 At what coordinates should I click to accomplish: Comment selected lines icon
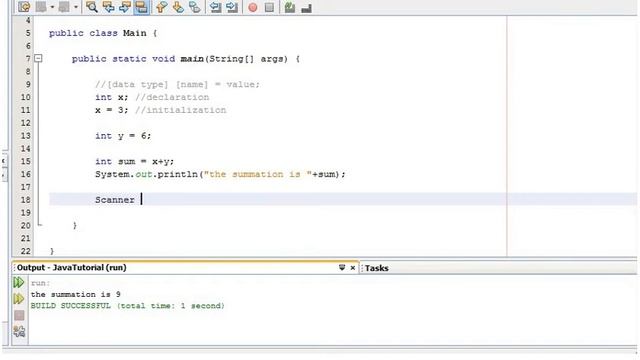tap(290, 7)
